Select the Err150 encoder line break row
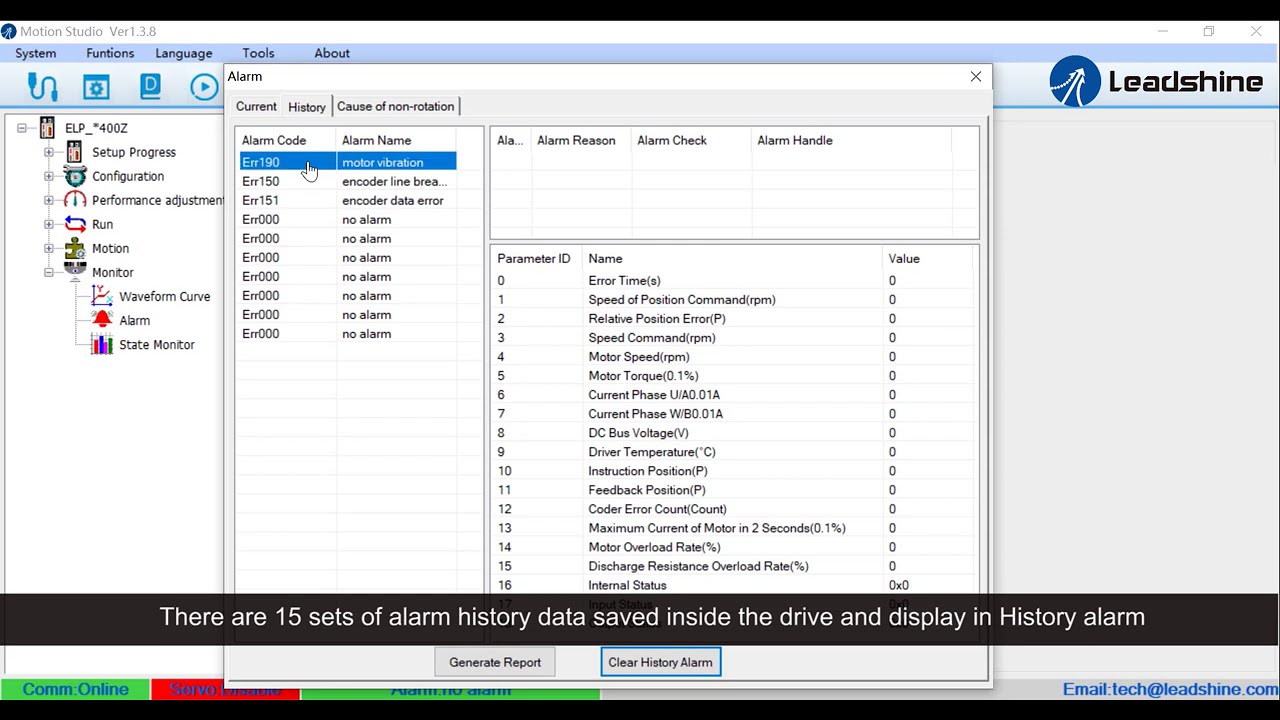 pyautogui.click(x=348, y=181)
